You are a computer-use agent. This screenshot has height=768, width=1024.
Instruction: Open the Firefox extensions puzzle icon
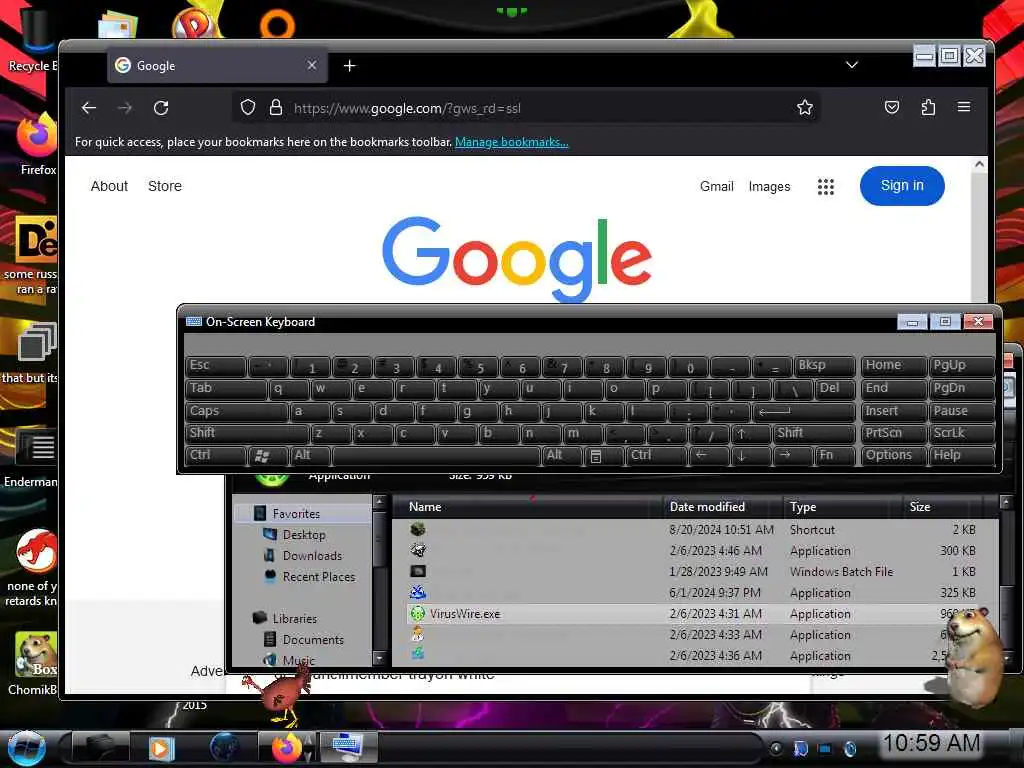click(x=928, y=107)
